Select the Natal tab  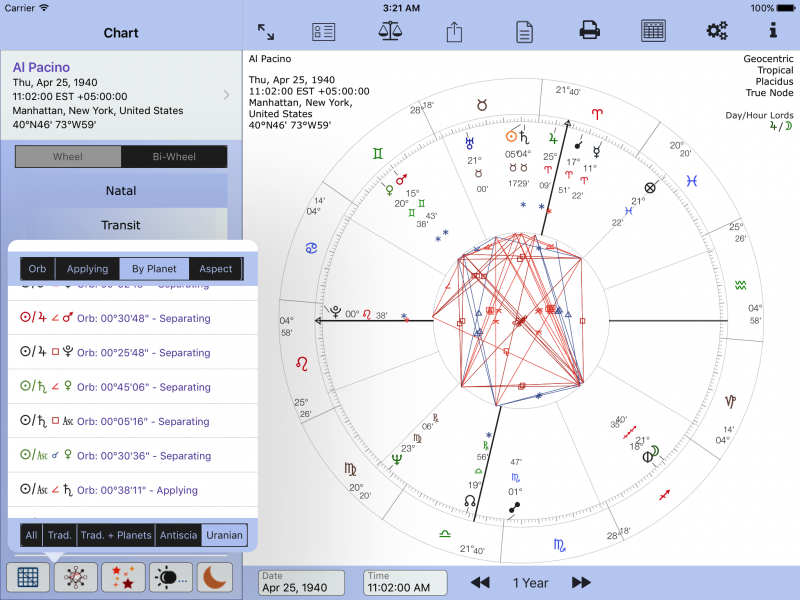120,190
